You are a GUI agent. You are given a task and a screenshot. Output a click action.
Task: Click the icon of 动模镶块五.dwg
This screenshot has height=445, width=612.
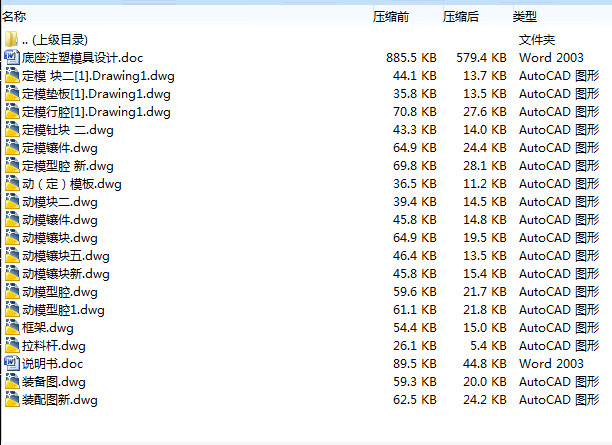click(x=12, y=255)
